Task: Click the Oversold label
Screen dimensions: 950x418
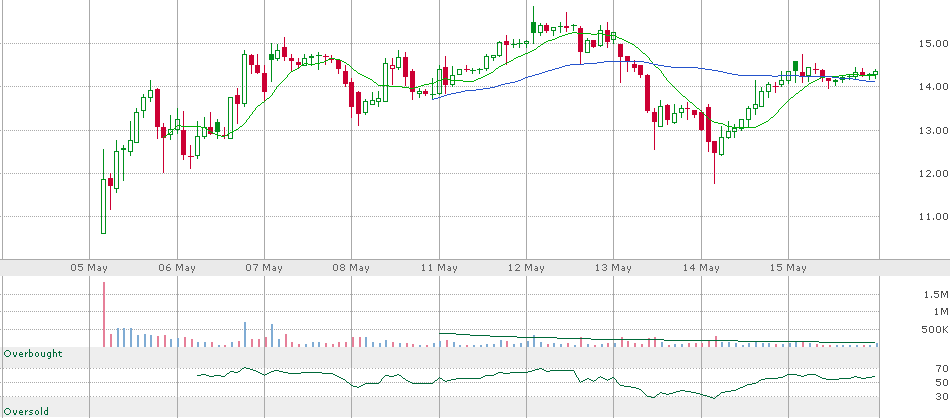Action: [x=26, y=411]
